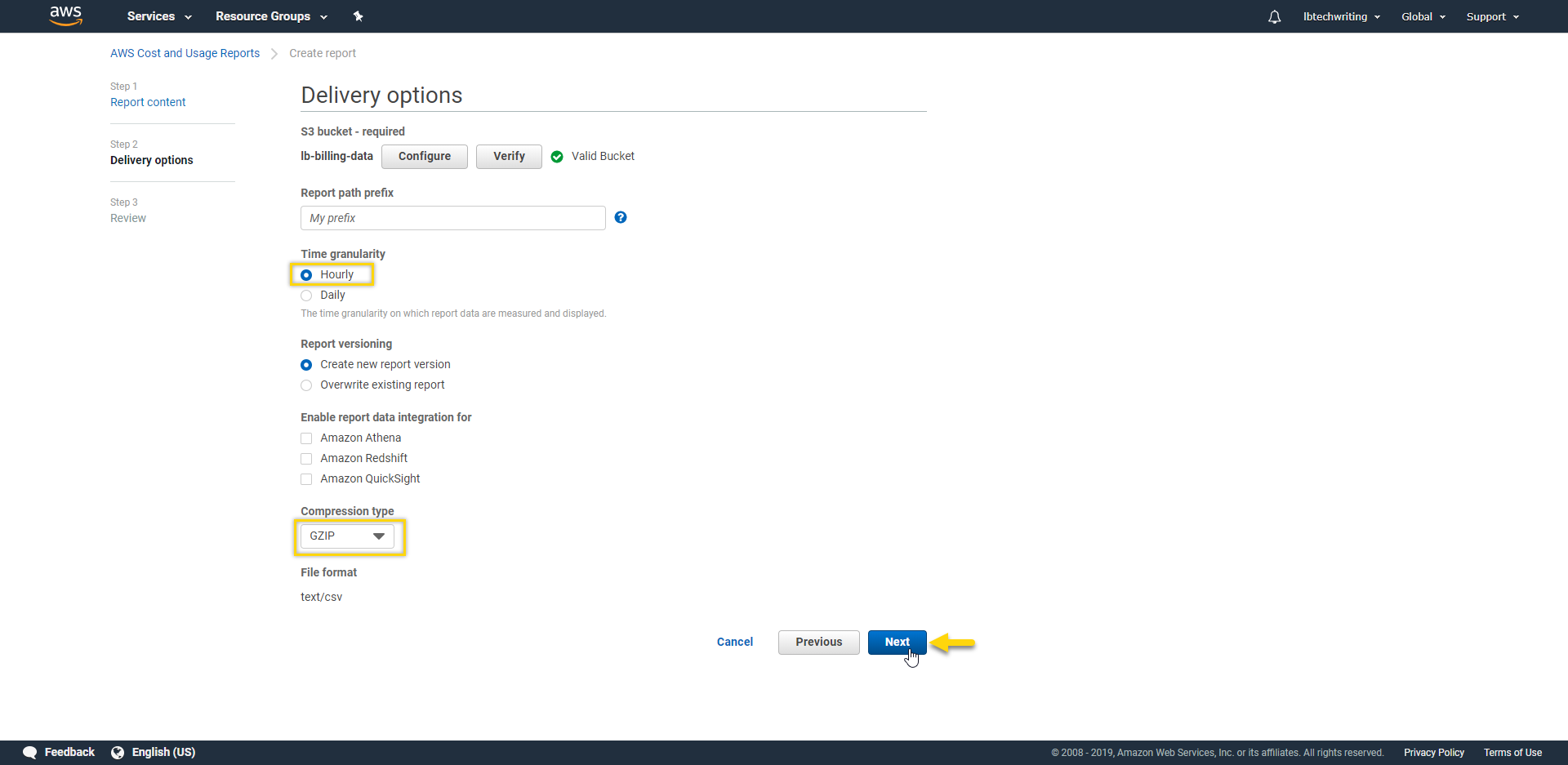Expand the Services menu
Screen dimensions: 1568x765
159,16
